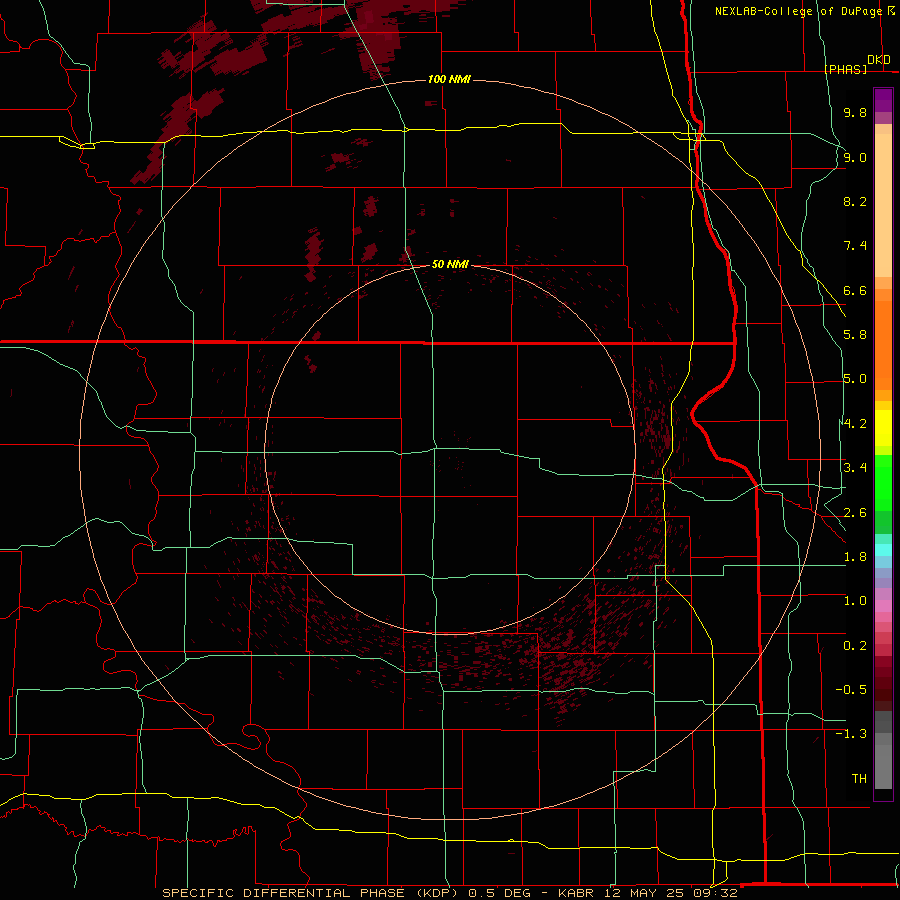The width and height of the screenshot is (900, 900).
Task: Click the -1.3 scale value
Action: (851, 734)
